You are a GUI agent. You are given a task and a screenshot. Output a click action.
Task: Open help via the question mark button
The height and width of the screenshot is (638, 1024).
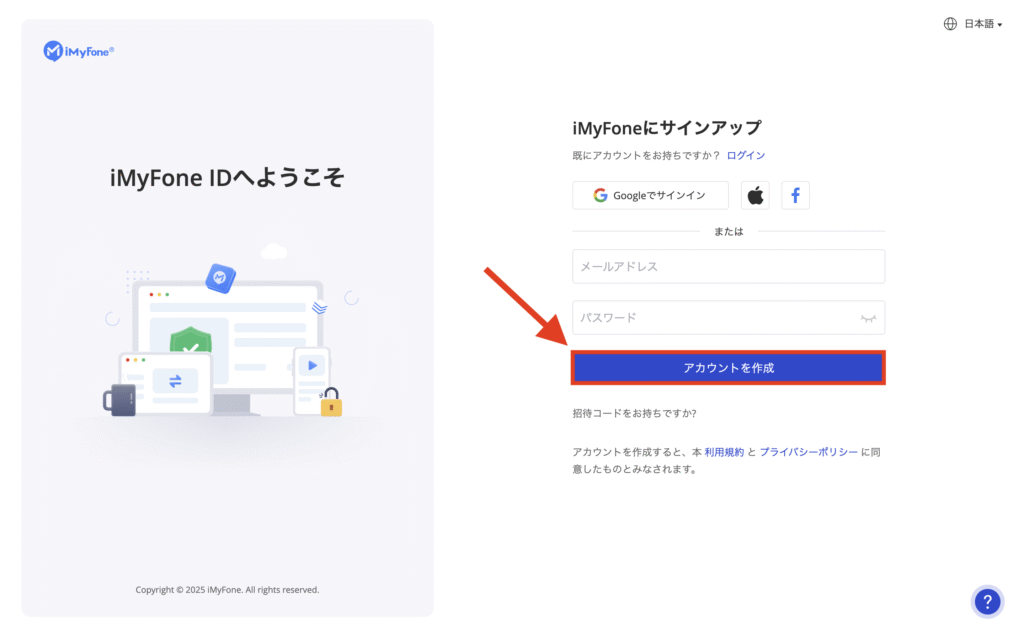coord(987,601)
